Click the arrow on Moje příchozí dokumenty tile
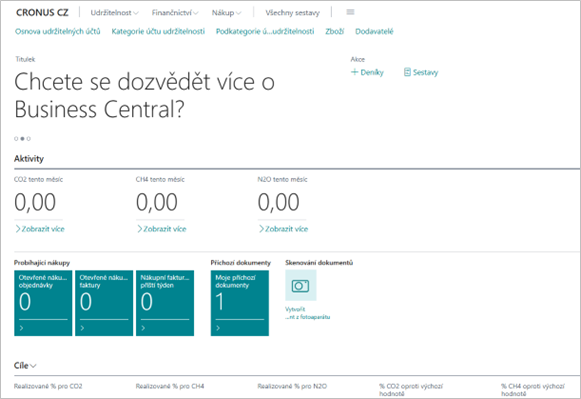Viewport: 581px width, 399px height. click(218, 328)
